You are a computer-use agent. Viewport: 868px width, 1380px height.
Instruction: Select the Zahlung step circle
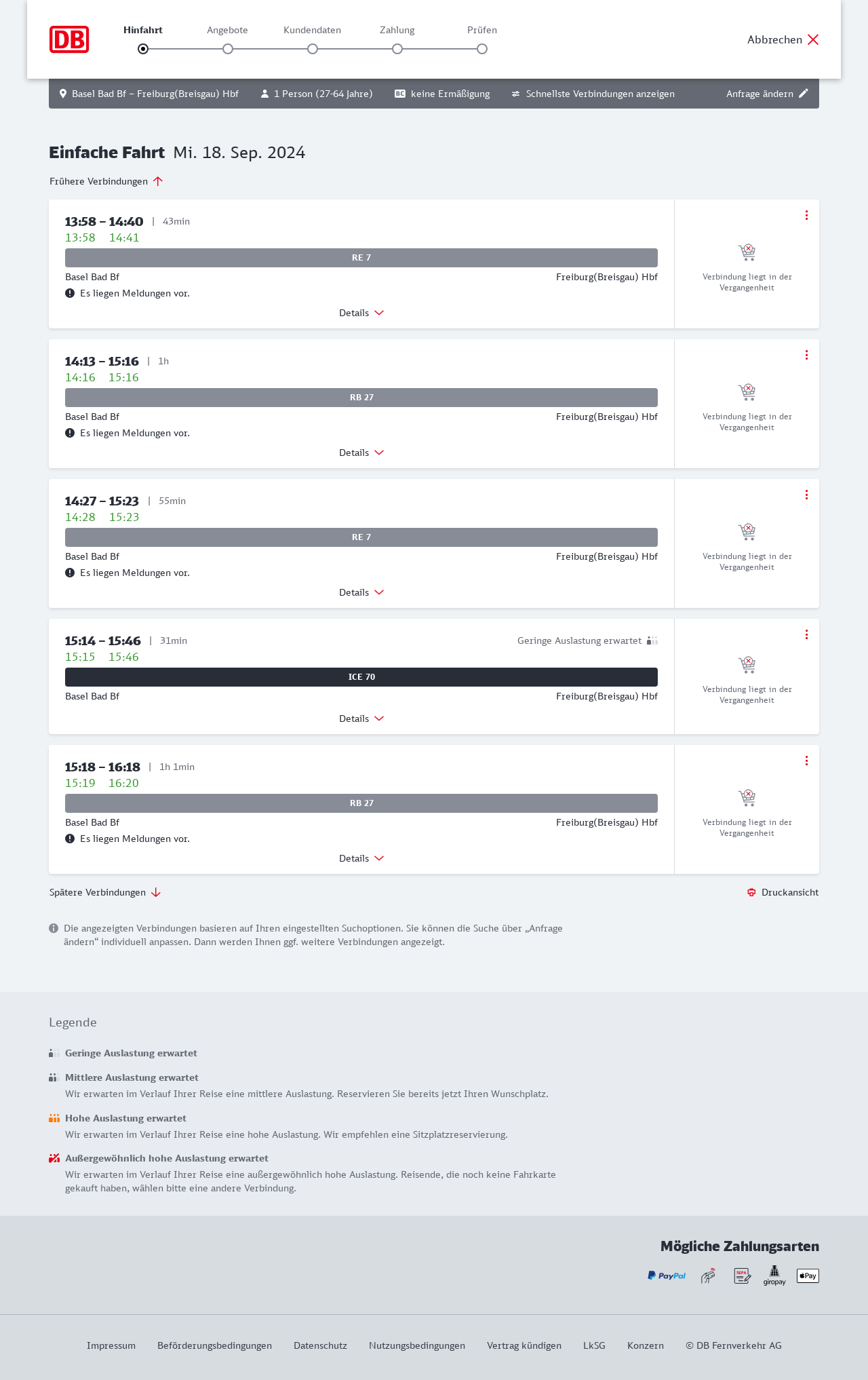pos(397,49)
